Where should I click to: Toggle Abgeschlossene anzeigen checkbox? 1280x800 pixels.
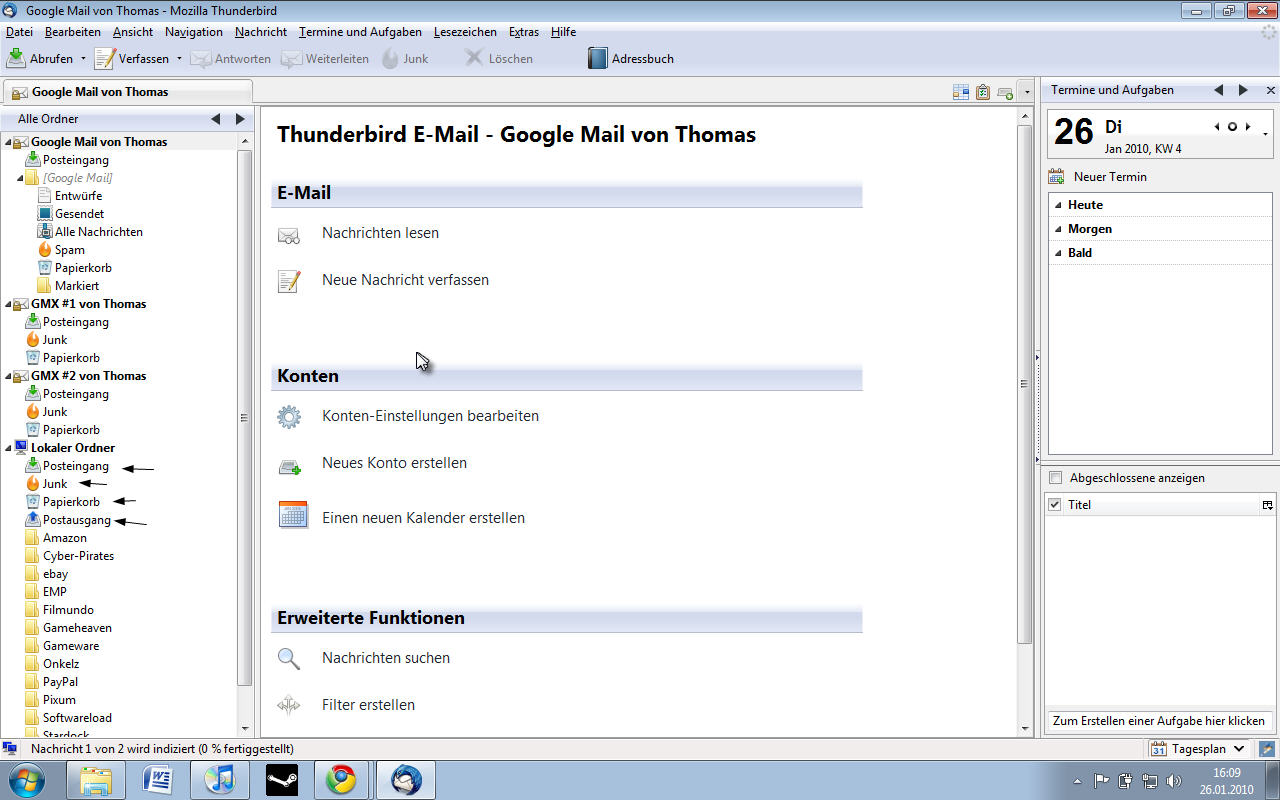click(x=1055, y=478)
